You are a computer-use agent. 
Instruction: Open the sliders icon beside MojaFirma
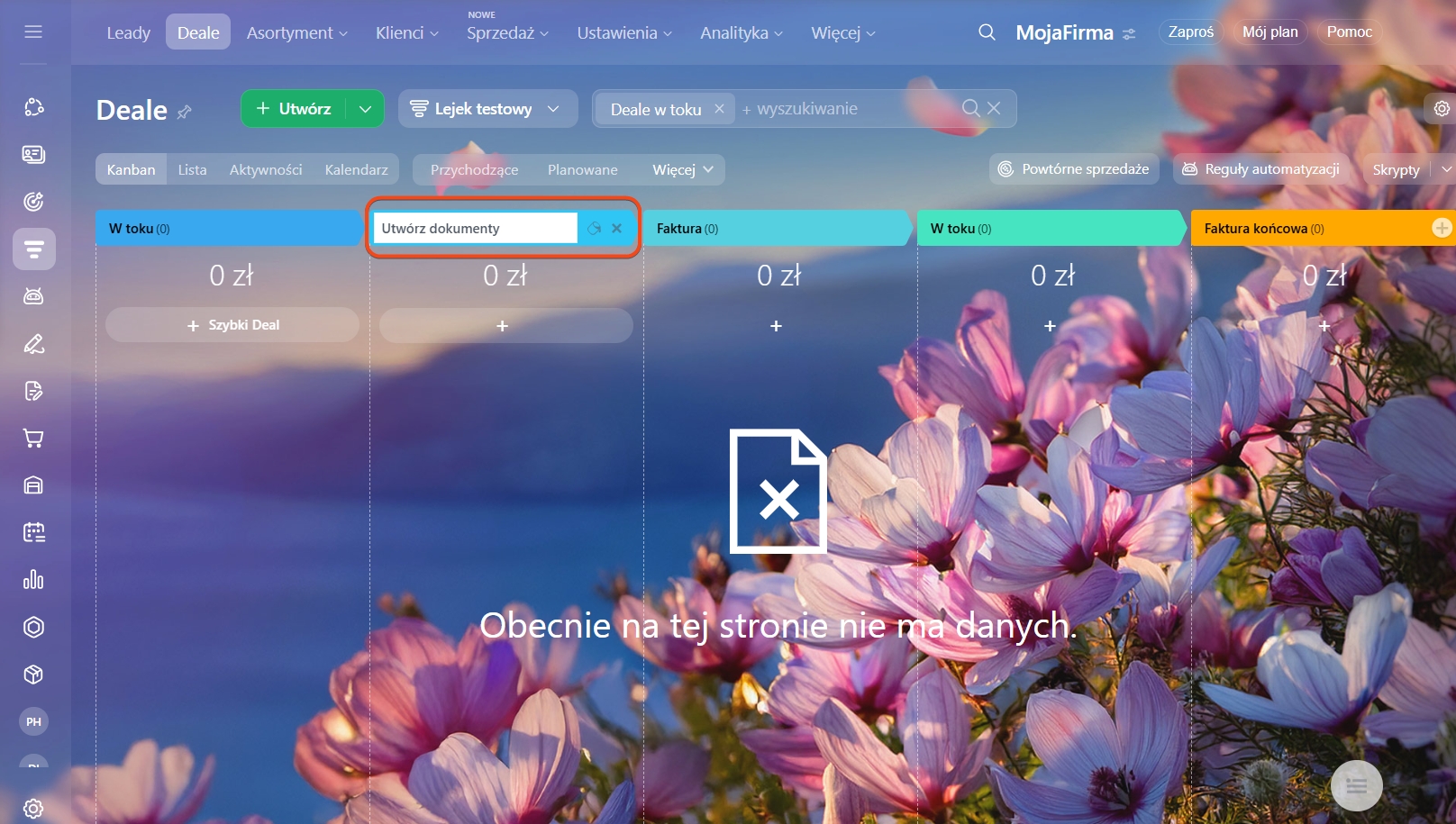[1129, 33]
